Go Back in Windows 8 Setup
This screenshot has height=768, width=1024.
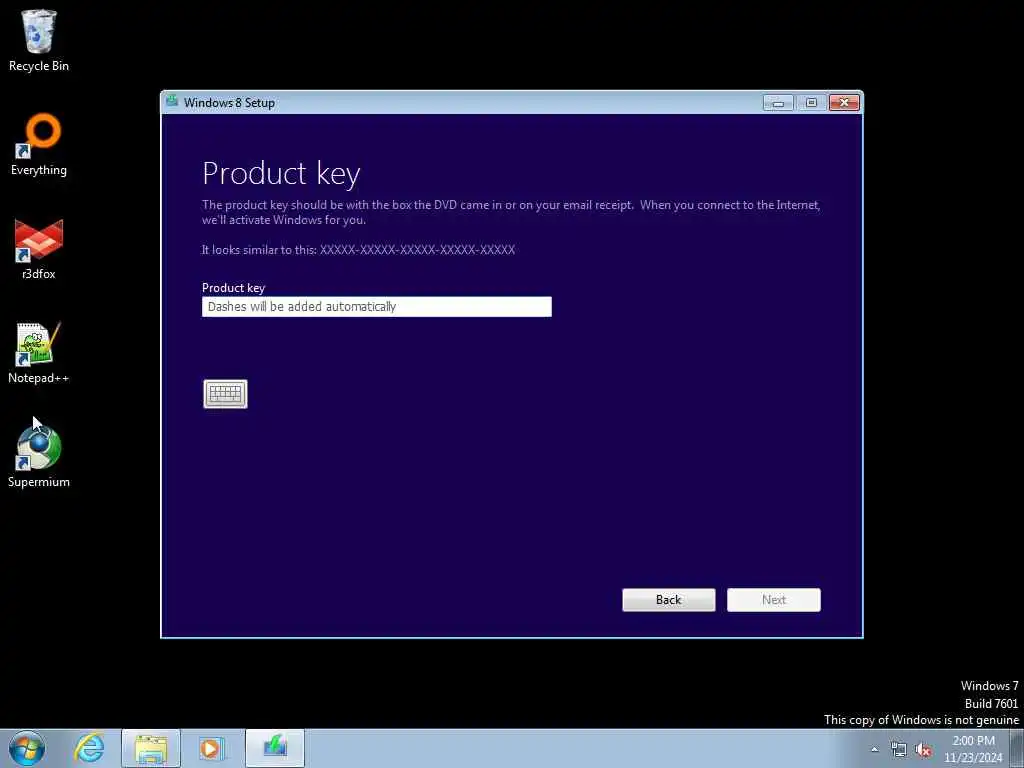[669, 600]
